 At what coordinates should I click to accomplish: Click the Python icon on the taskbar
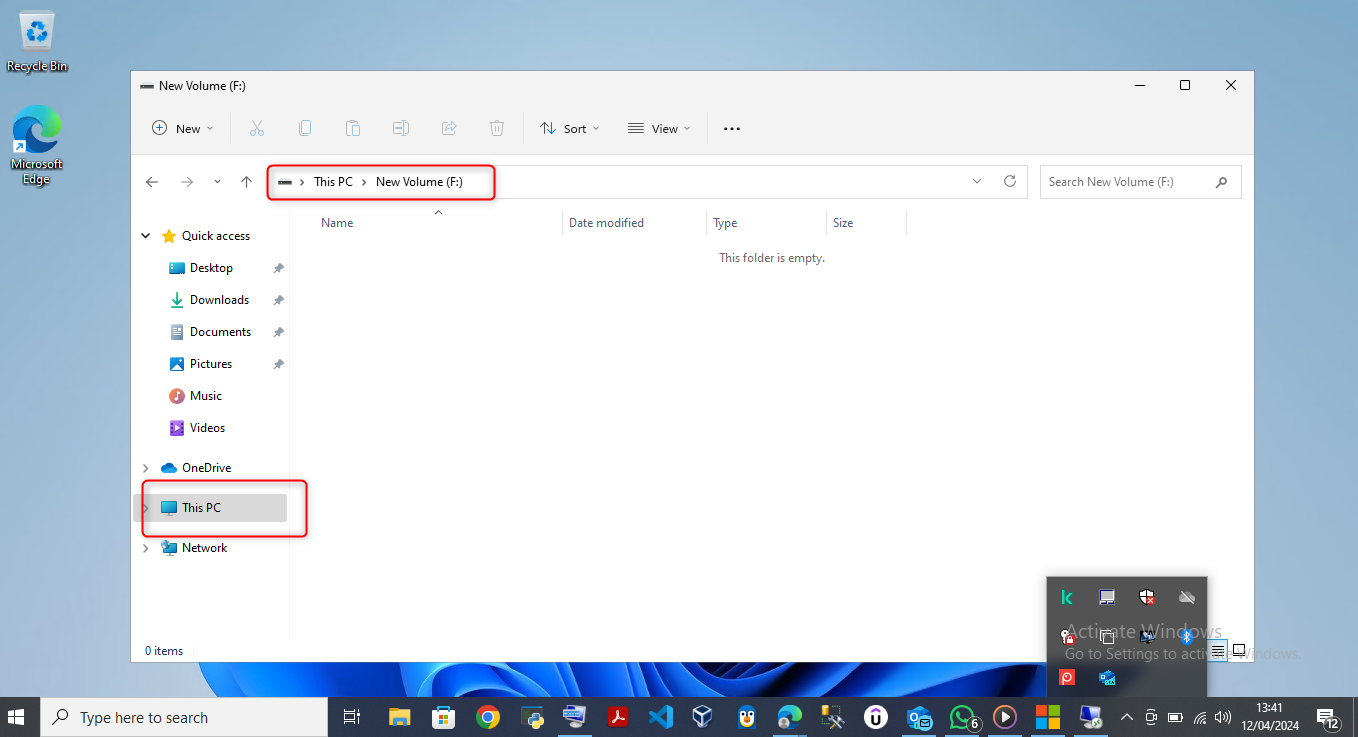531,717
